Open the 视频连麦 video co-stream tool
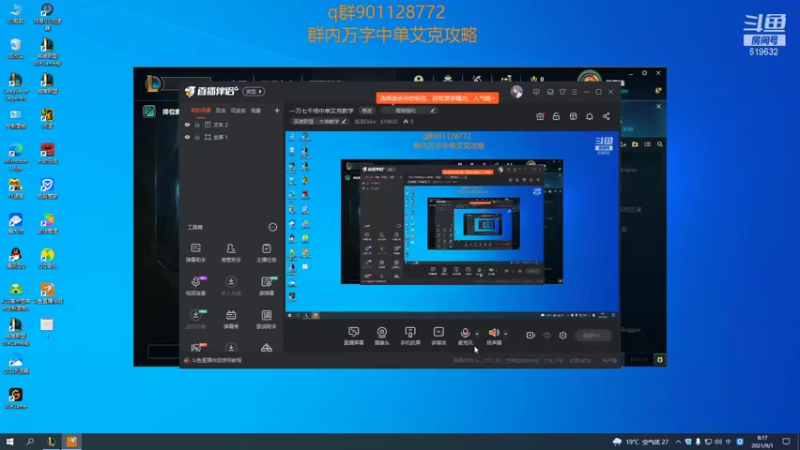This screenshot has width=800, height=450. [195, 286]
